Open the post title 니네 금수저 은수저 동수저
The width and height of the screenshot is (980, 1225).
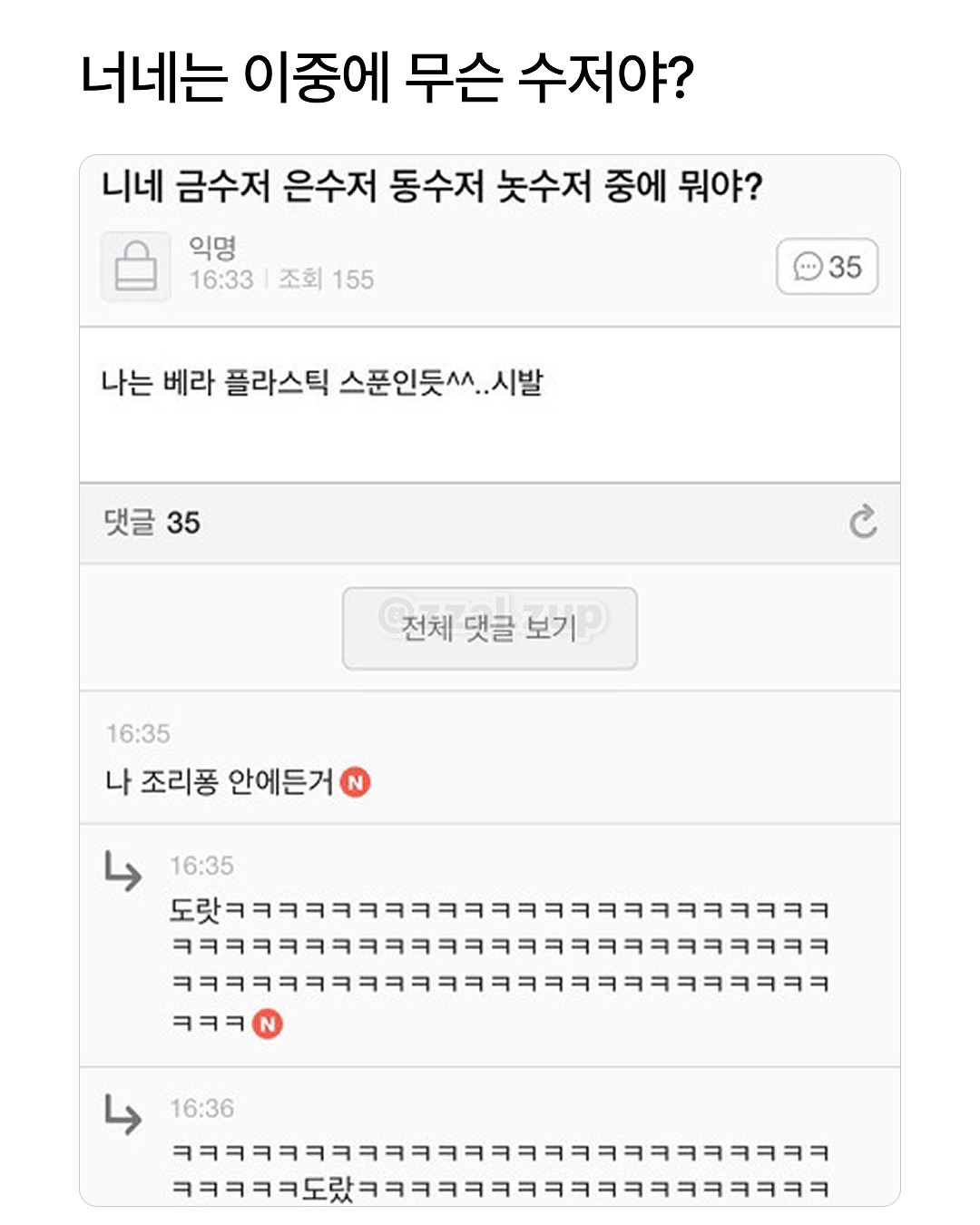436,184
